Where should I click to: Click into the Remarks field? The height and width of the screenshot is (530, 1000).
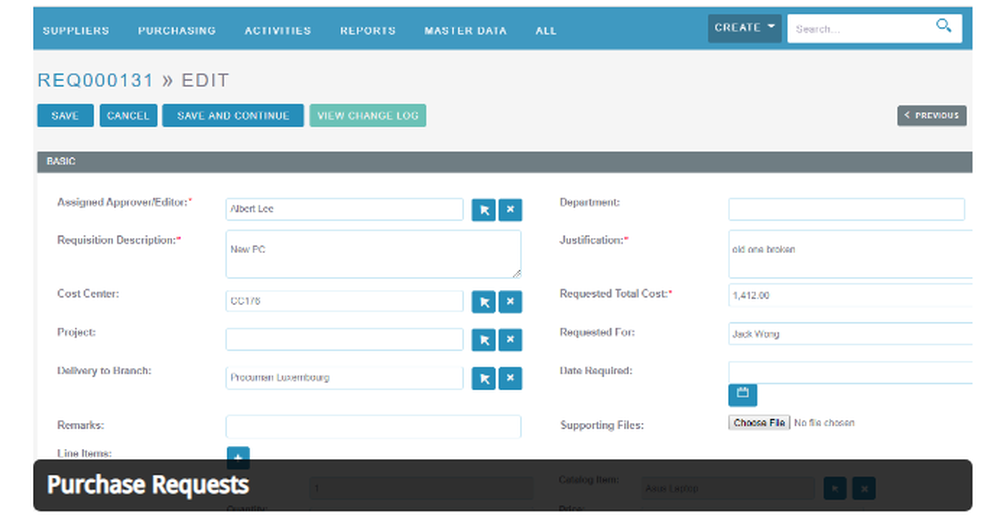point(373,427)
